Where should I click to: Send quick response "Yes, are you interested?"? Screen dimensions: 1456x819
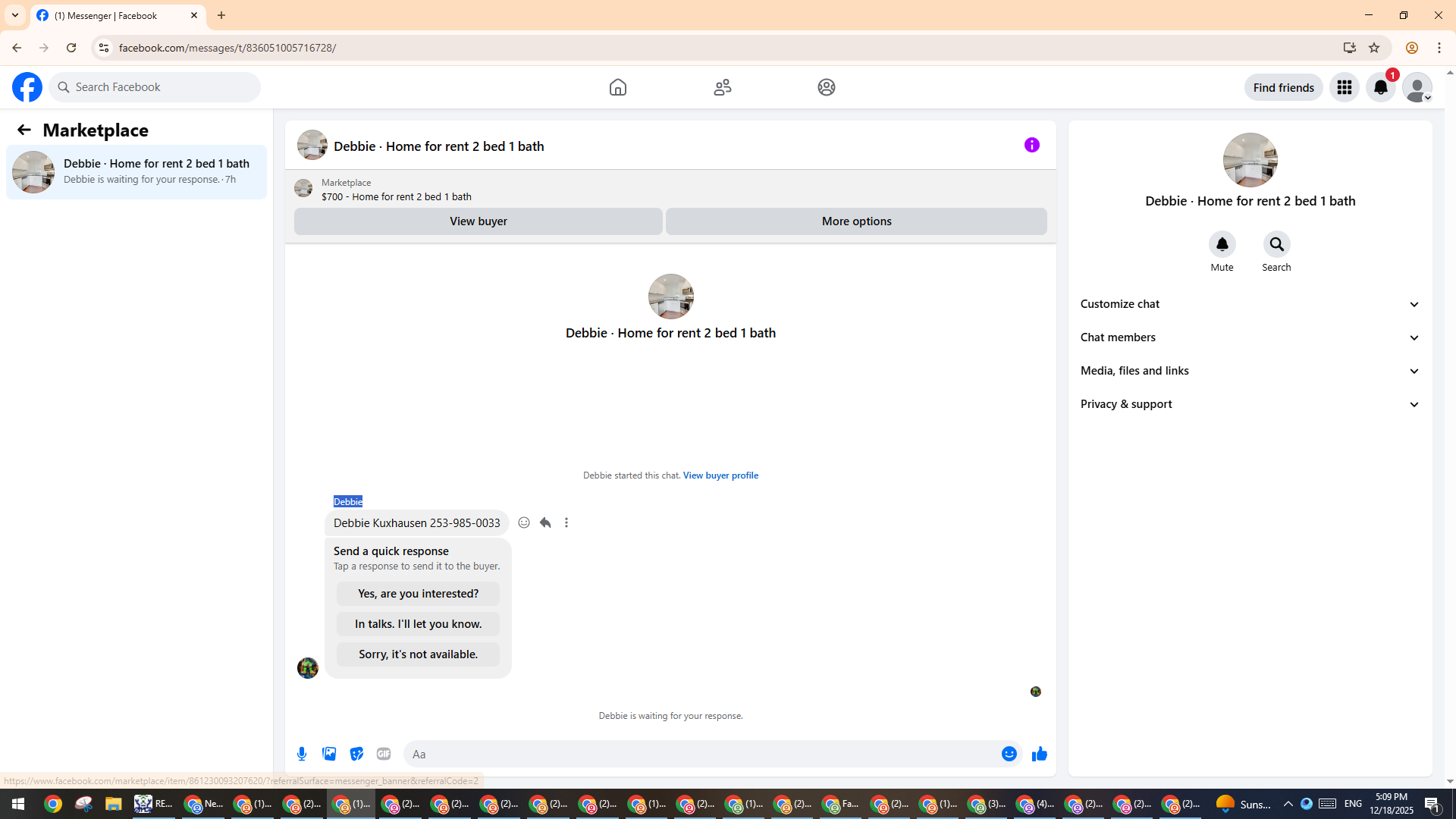(x=418, y=594)
